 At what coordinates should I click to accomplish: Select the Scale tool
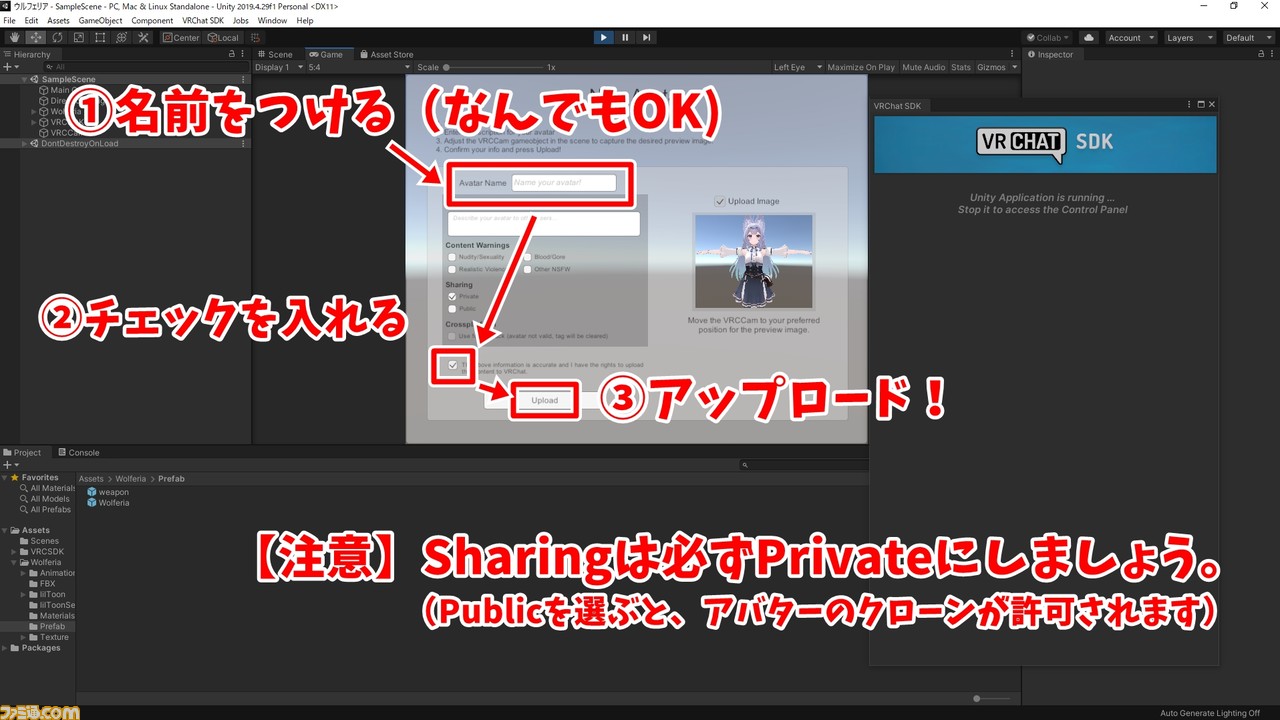point(78,37)
